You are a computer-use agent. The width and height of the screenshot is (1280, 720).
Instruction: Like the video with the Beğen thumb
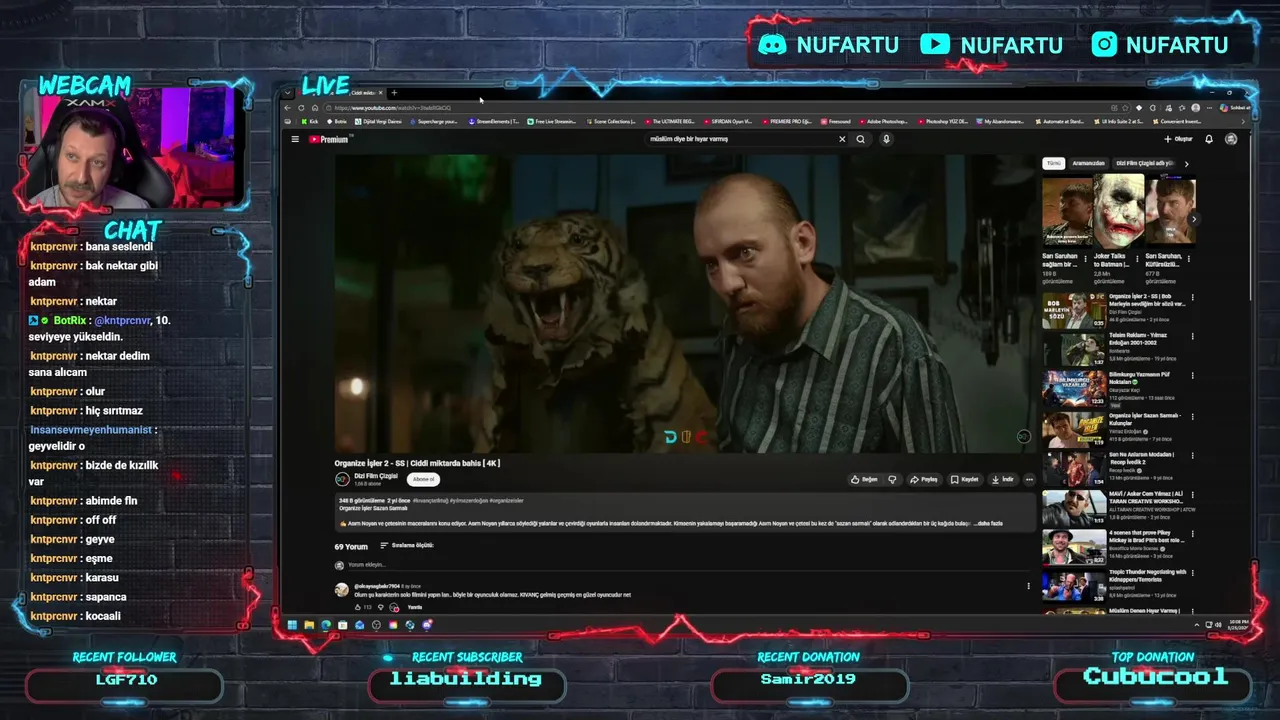pos(864,479)
